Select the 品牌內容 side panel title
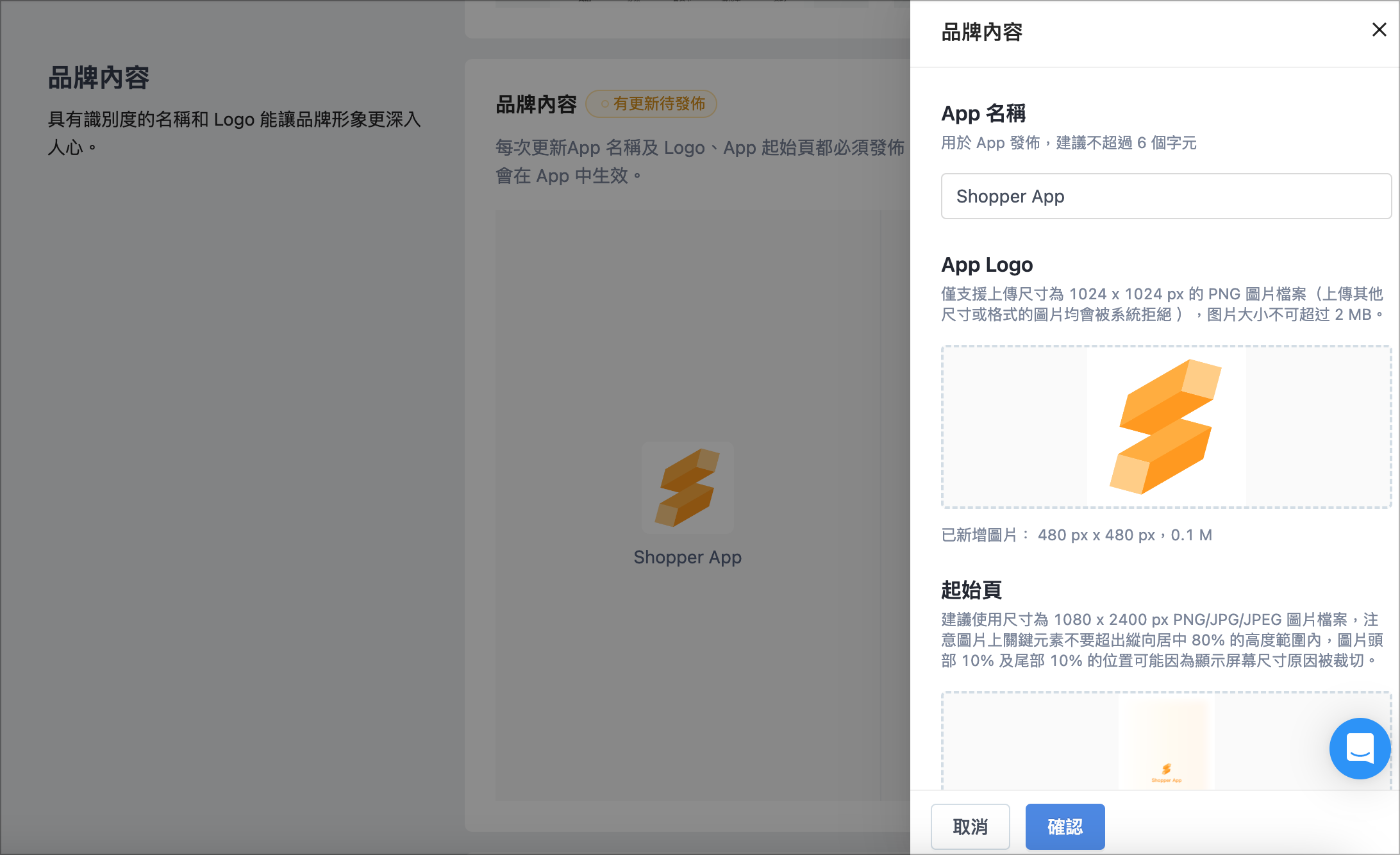This screenshot has width=1400, height=855. (x=981, y=32)
